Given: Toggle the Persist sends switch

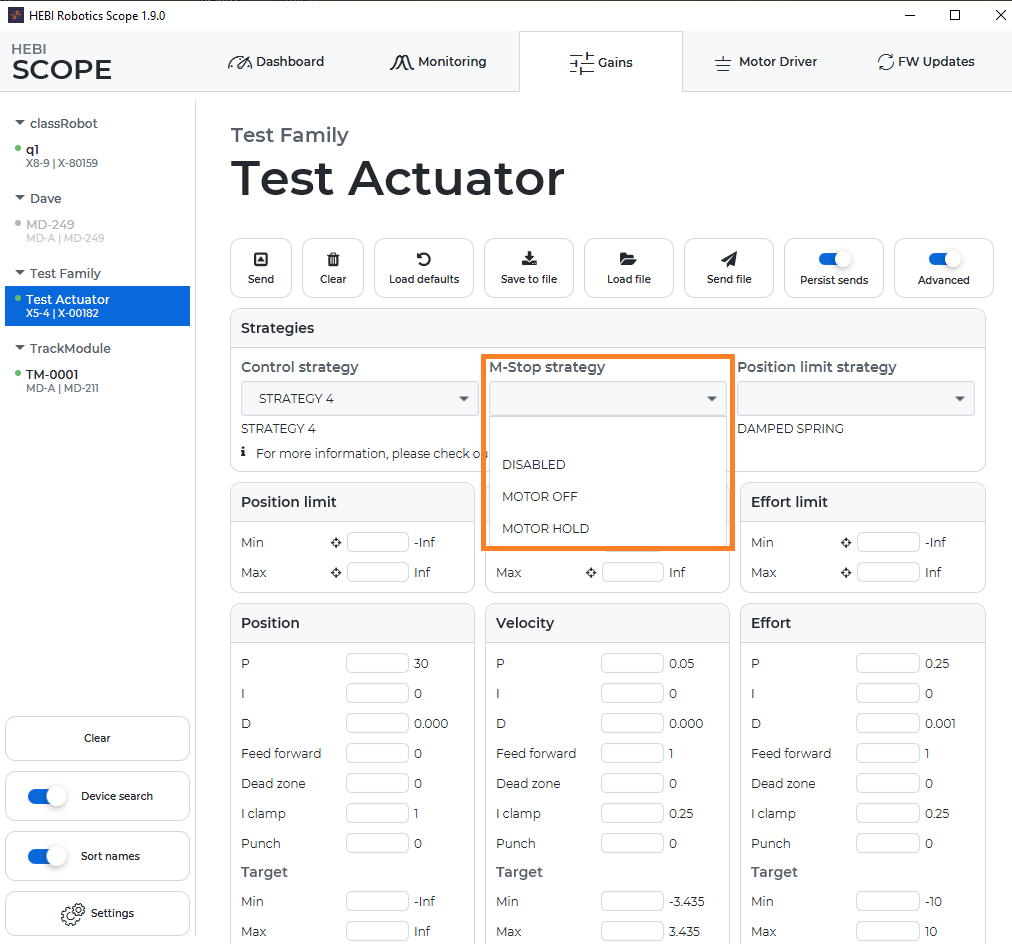Looking at the screenshot, I should click(834, 259).
